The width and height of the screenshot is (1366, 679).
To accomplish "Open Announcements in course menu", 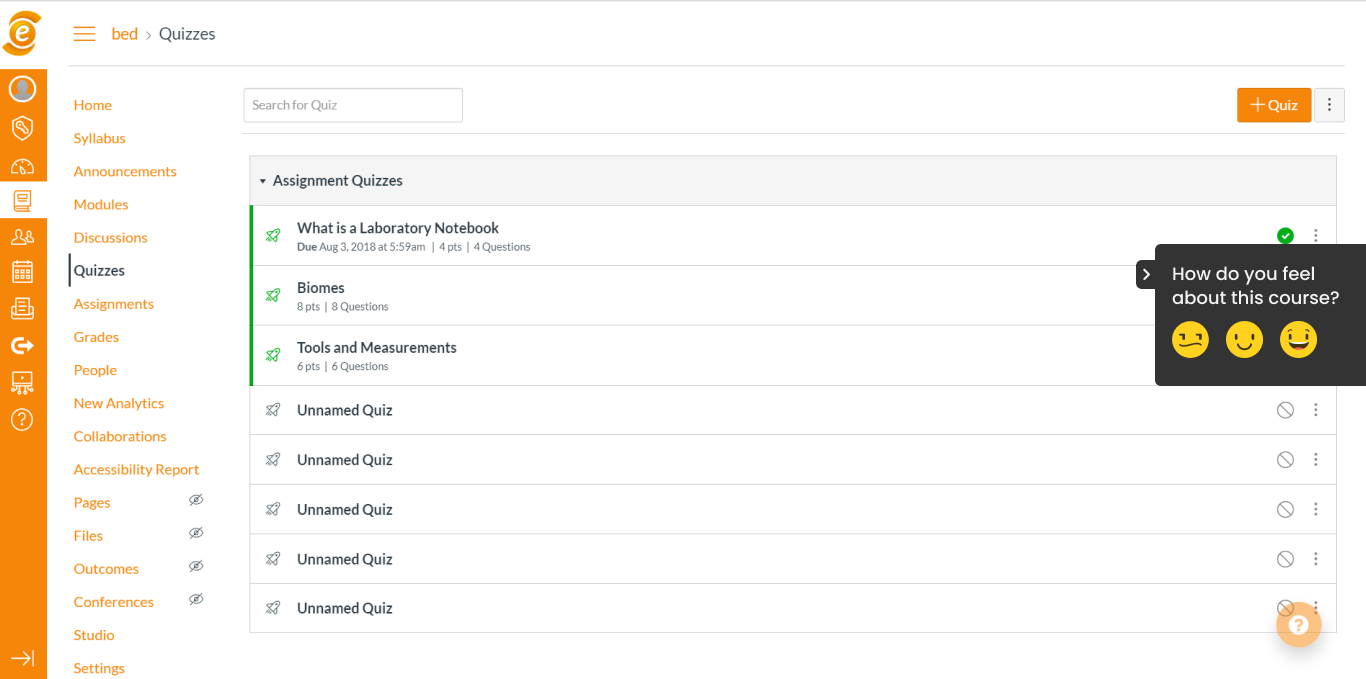I will 125,171.
